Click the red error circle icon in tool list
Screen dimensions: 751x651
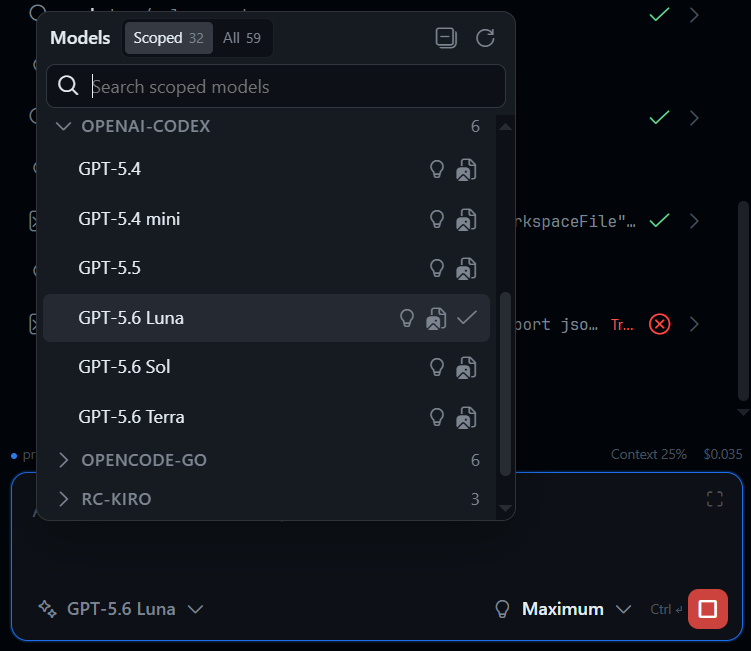click(x=660, y=324)
